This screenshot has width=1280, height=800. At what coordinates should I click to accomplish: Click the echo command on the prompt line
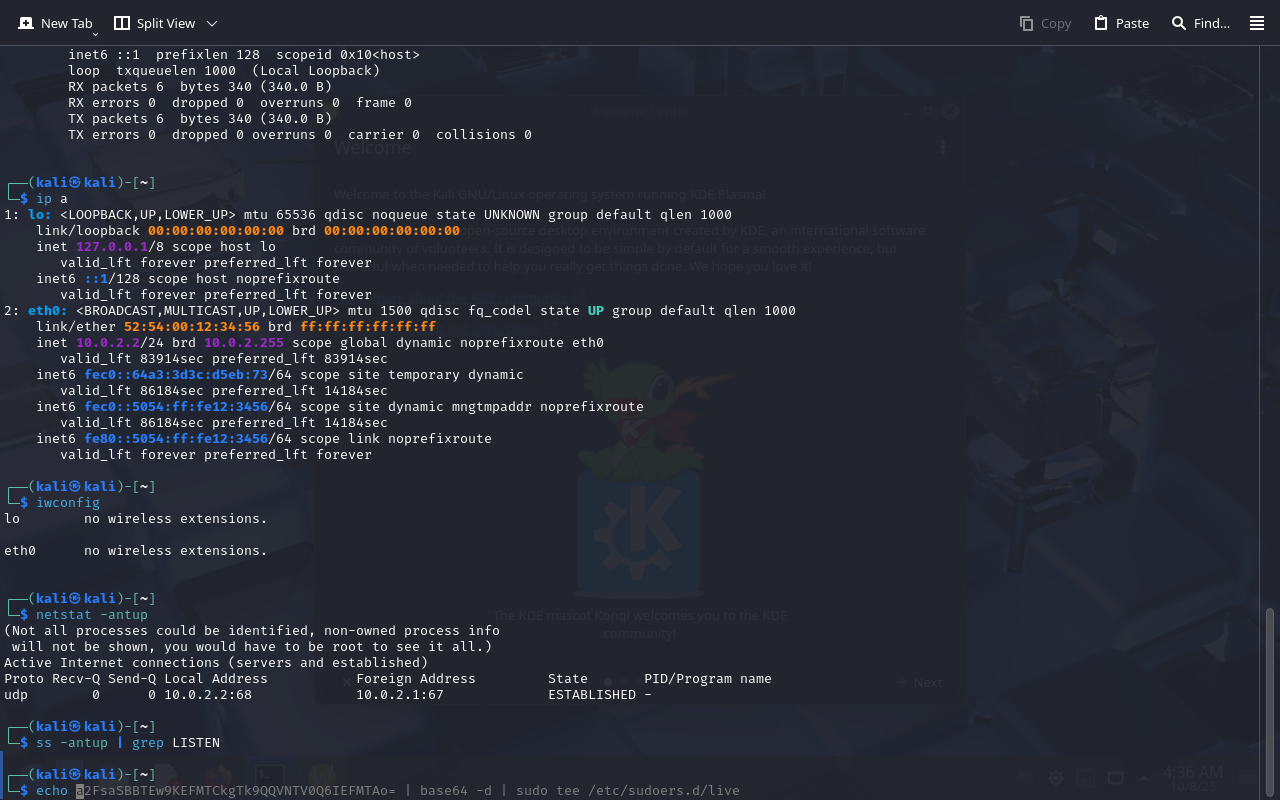coord(52,791)
